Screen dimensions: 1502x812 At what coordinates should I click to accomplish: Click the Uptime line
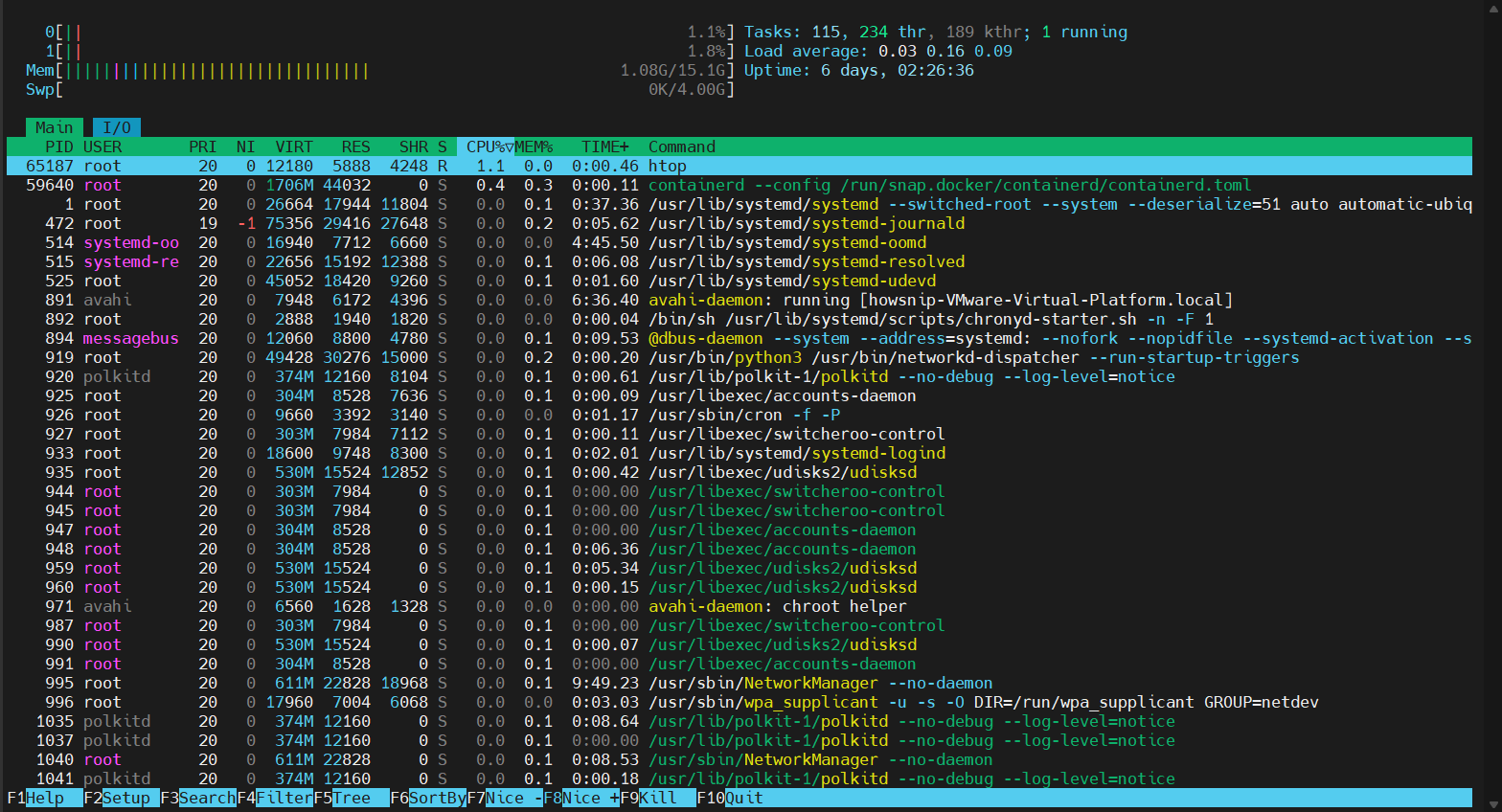tap(859, 70)
